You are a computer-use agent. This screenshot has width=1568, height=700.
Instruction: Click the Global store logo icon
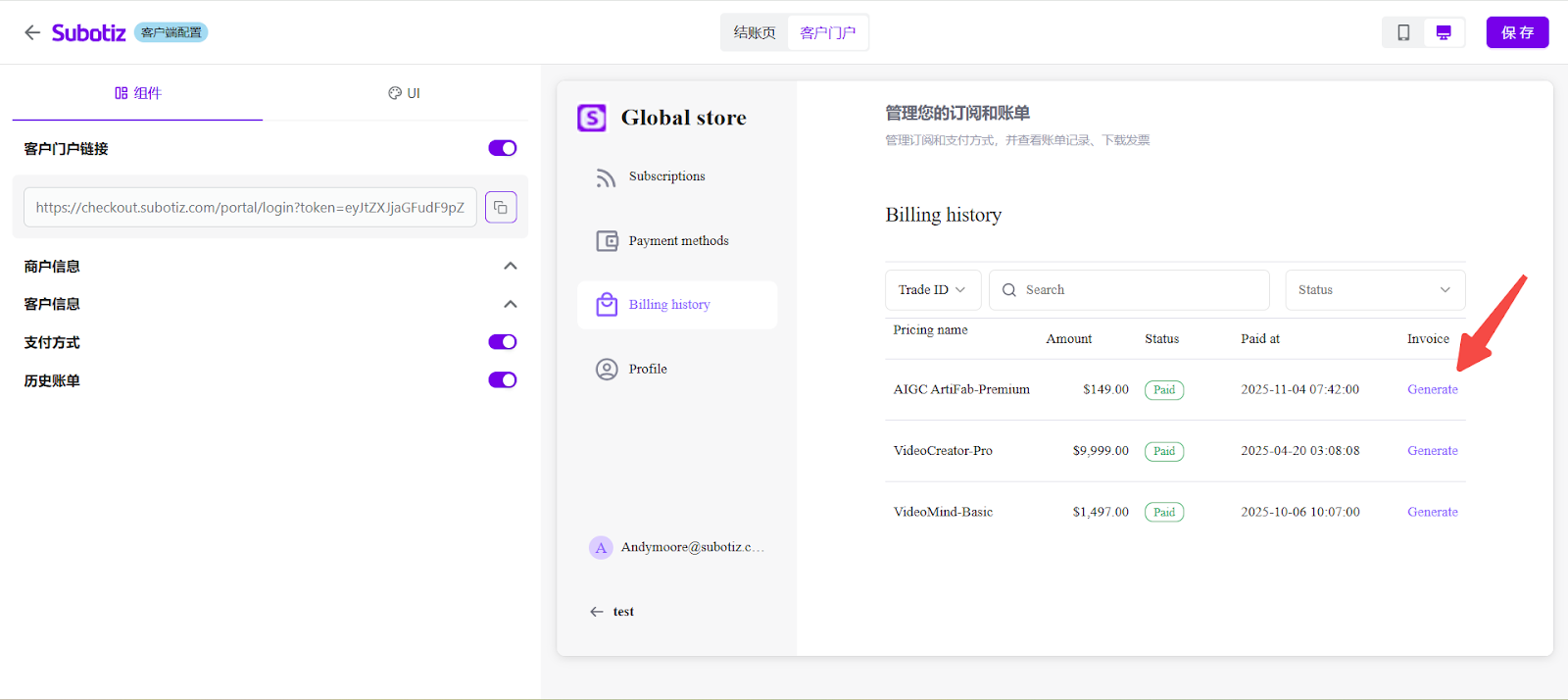point(592,118)
